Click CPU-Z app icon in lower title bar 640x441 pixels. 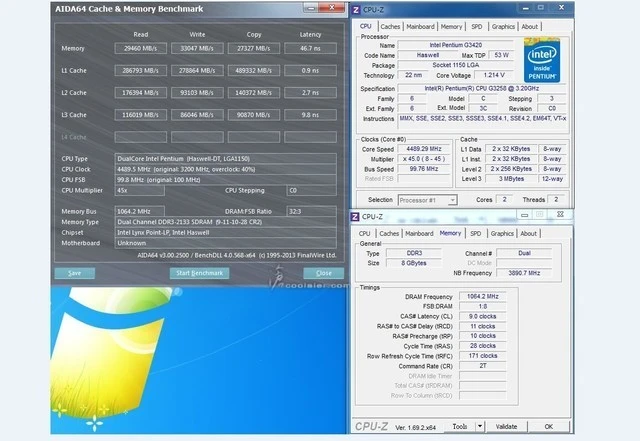(x=355, y=217)
